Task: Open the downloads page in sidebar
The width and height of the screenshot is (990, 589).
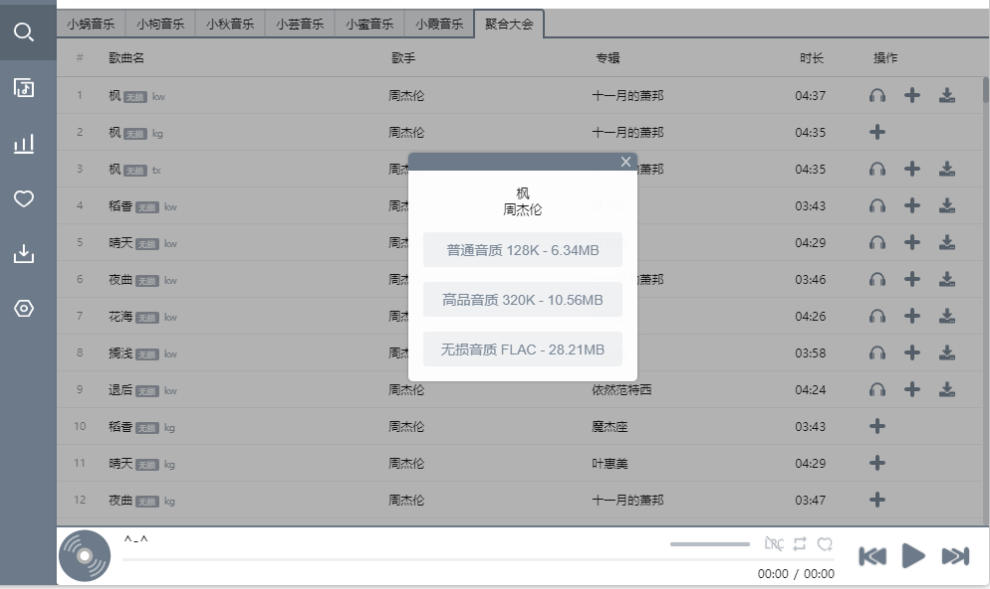Action: pyautogui.click(x=24, y=254)
